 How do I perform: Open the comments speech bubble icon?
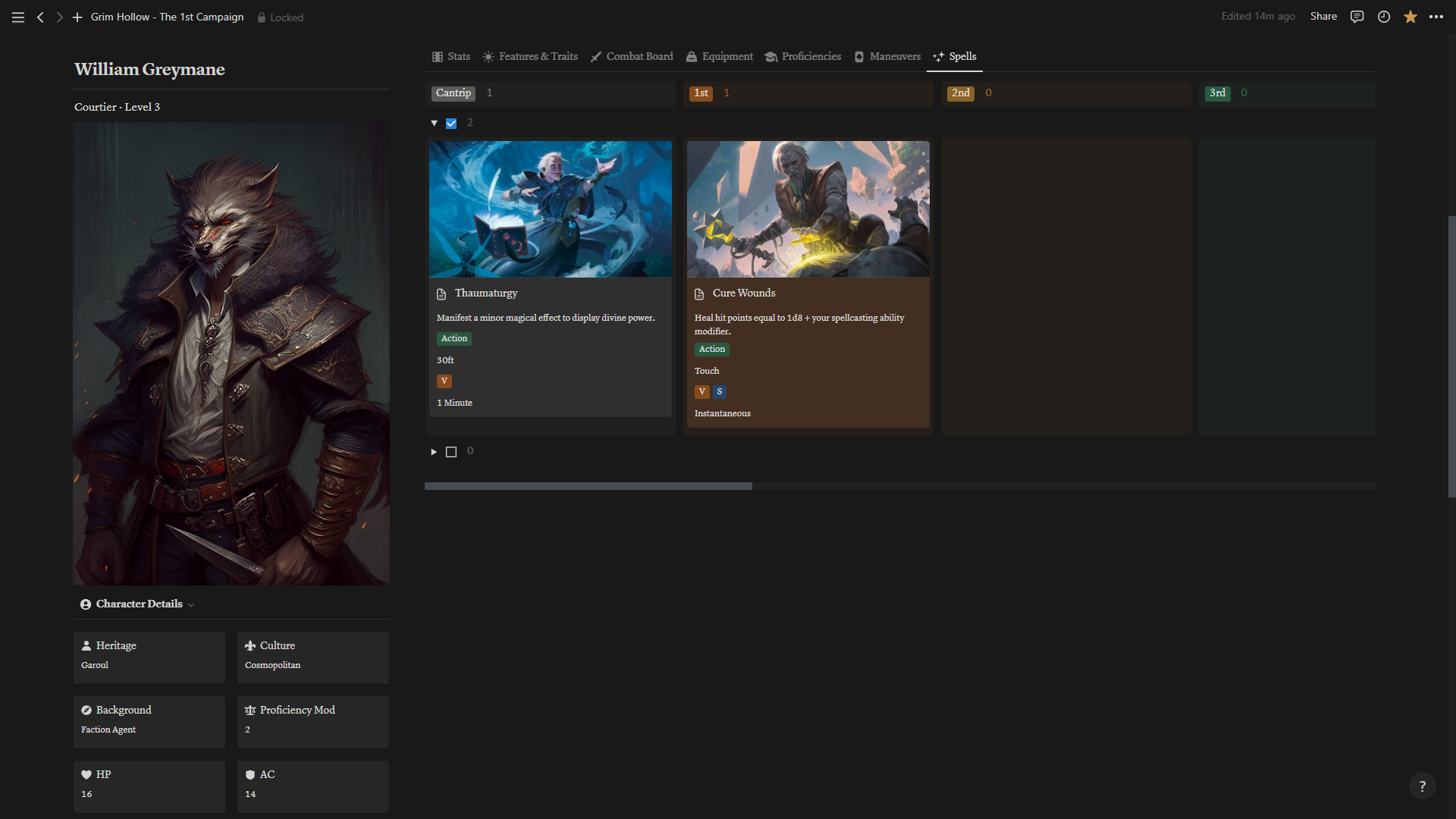[x=1357, y=17]
